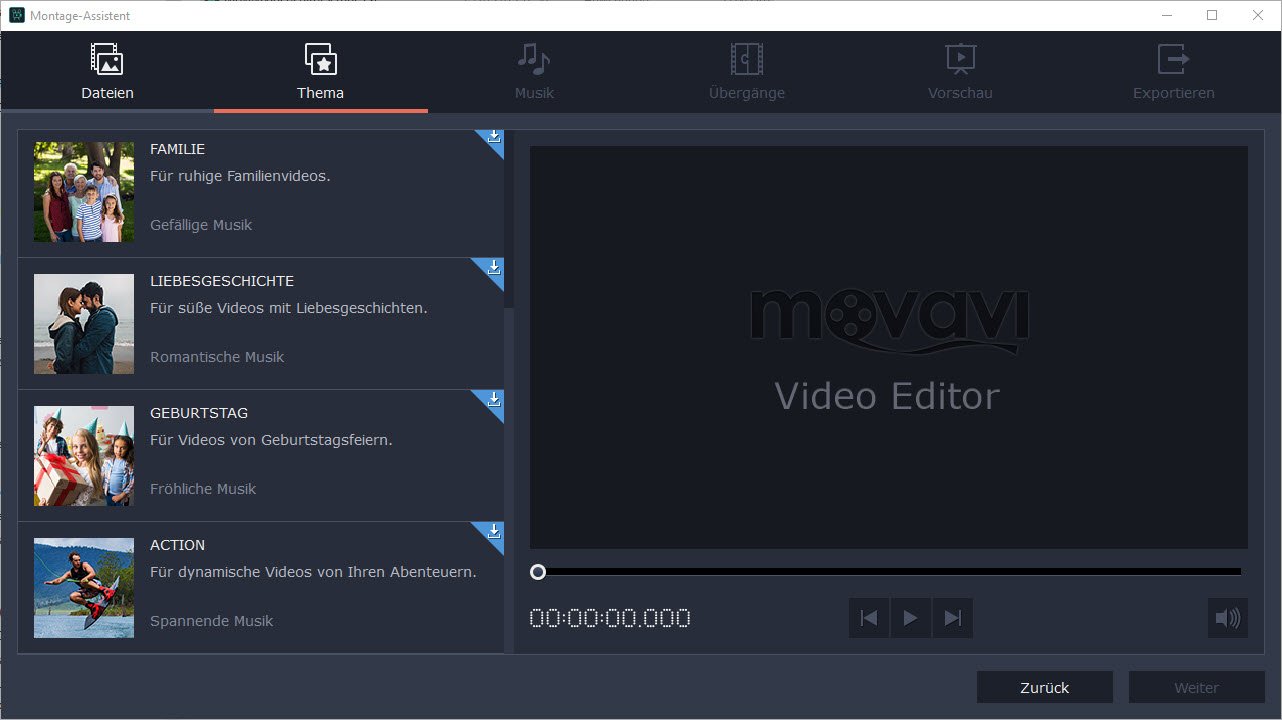Image resolution: width=1282 pixels, height=720 pixels.
Task: Select the Vorschau tab
Action: pyautogui.click(x=960, y=71)
